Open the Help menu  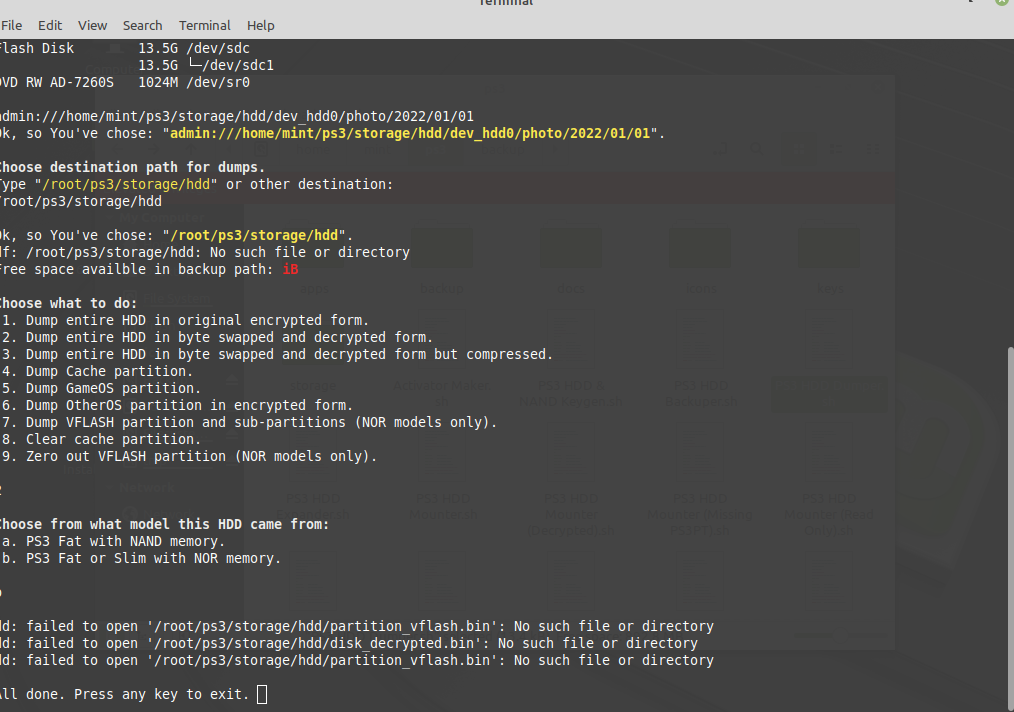(261, 25)
